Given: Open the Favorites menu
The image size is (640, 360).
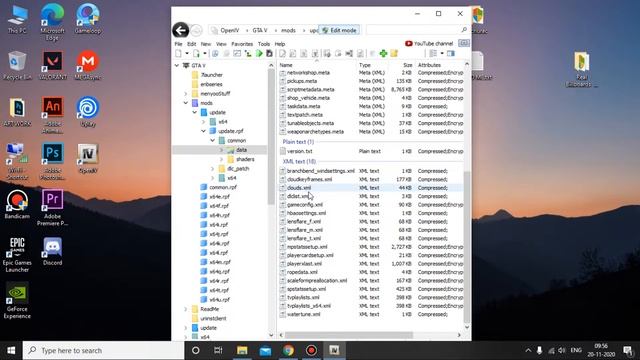Looking at the screenshot, I should point(242,44).
